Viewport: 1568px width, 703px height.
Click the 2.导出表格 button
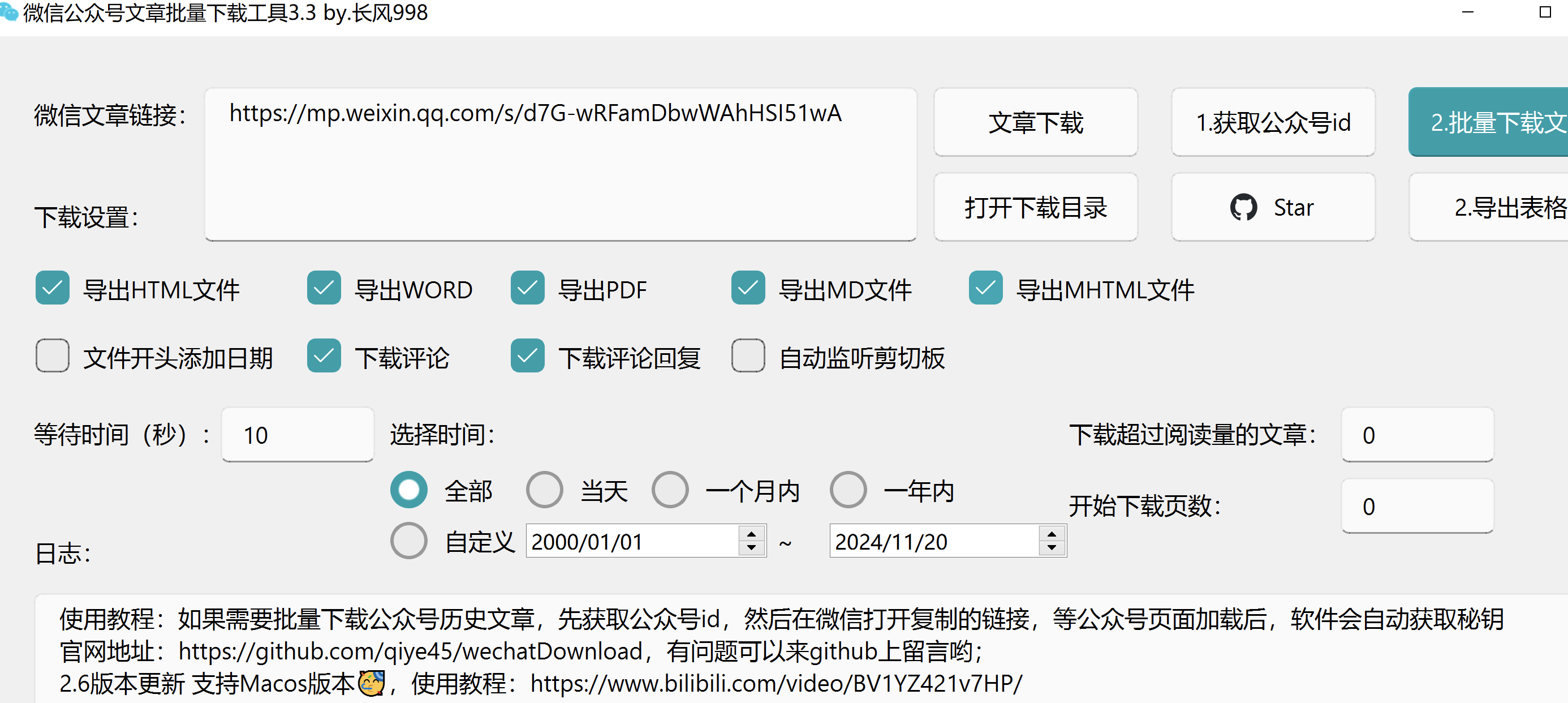(1489, 208)
